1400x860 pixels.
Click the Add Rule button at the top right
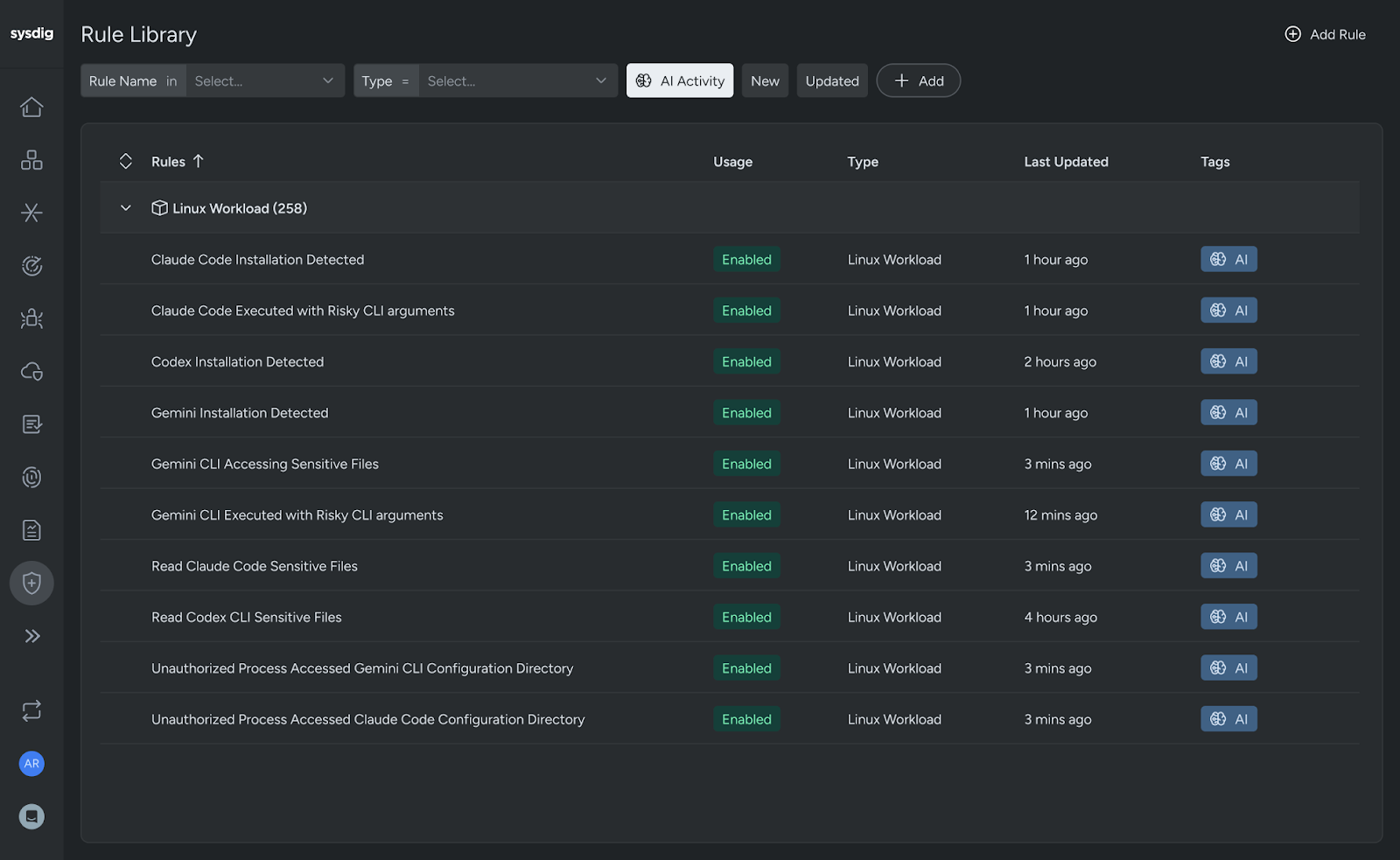pyautogui.click(x=1325, y=34)
